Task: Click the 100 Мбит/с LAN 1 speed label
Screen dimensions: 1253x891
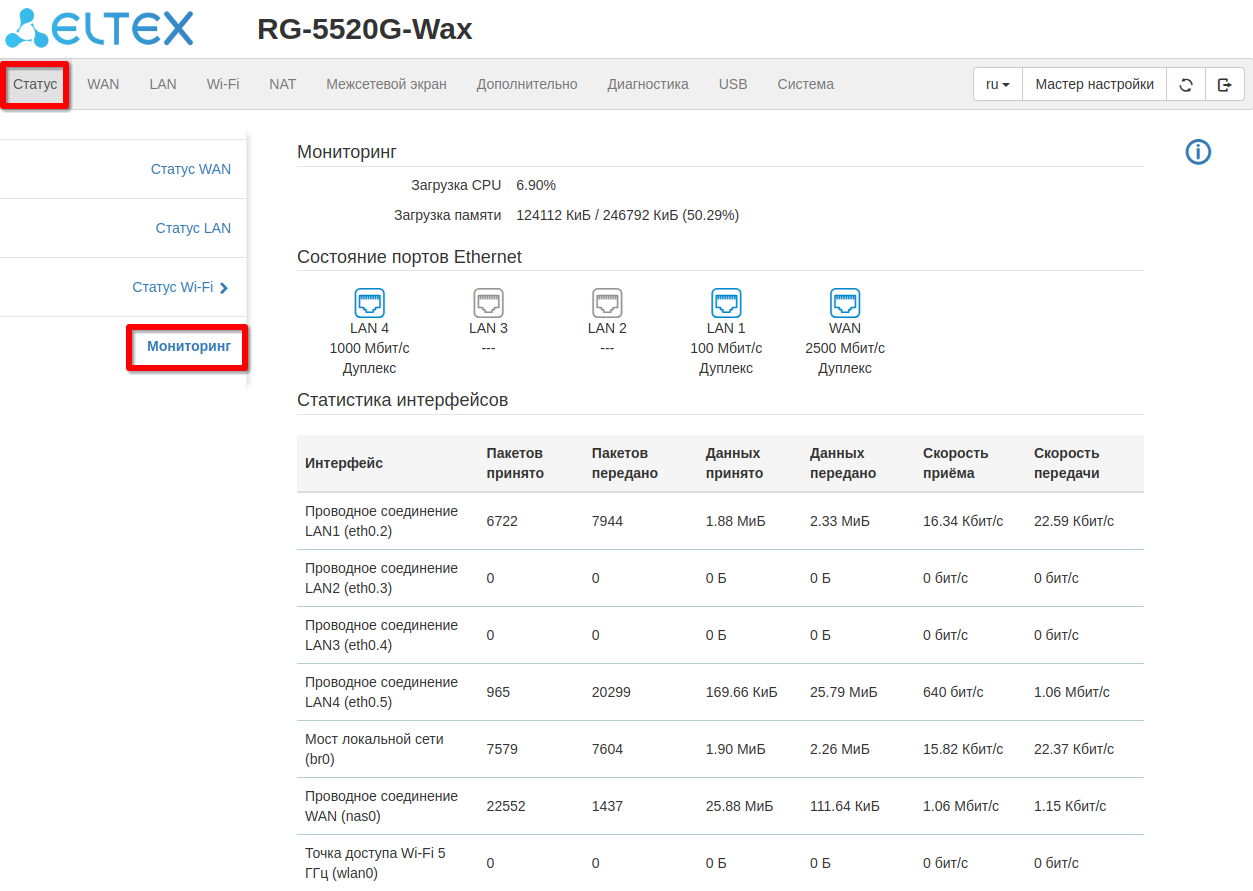Action: (x=726, y=348)
